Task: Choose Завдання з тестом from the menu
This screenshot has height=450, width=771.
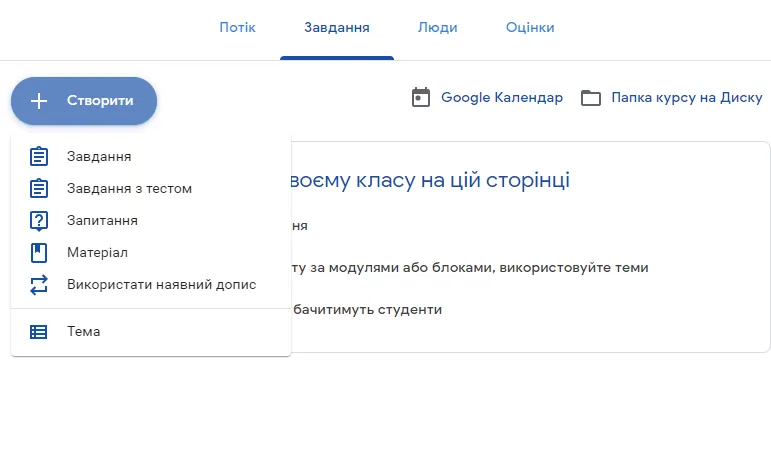Action: pos(129,189)
